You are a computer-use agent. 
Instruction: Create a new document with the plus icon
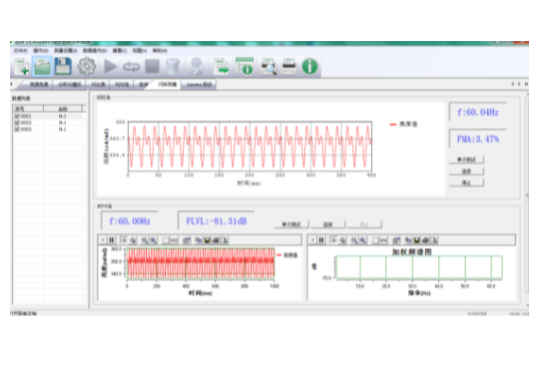pos(22,66)
